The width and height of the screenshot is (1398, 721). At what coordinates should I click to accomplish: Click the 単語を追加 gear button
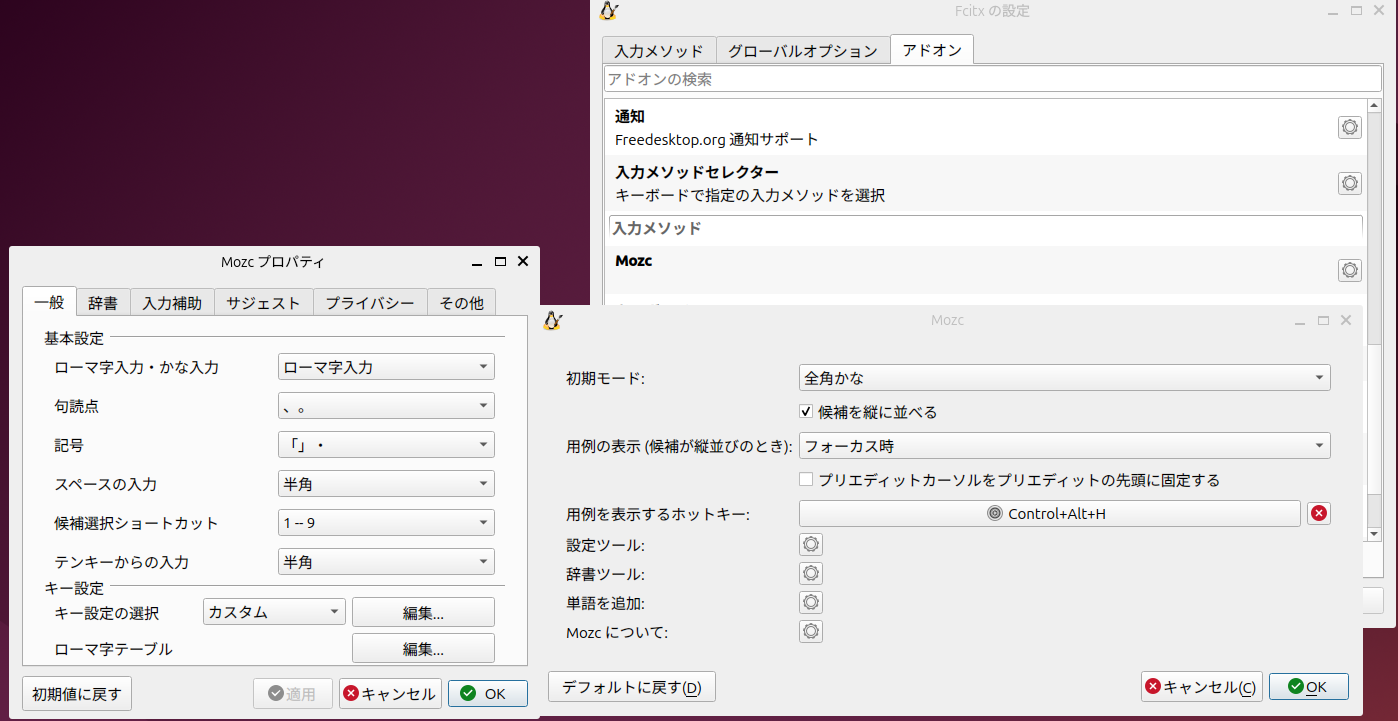click(811, 603)
